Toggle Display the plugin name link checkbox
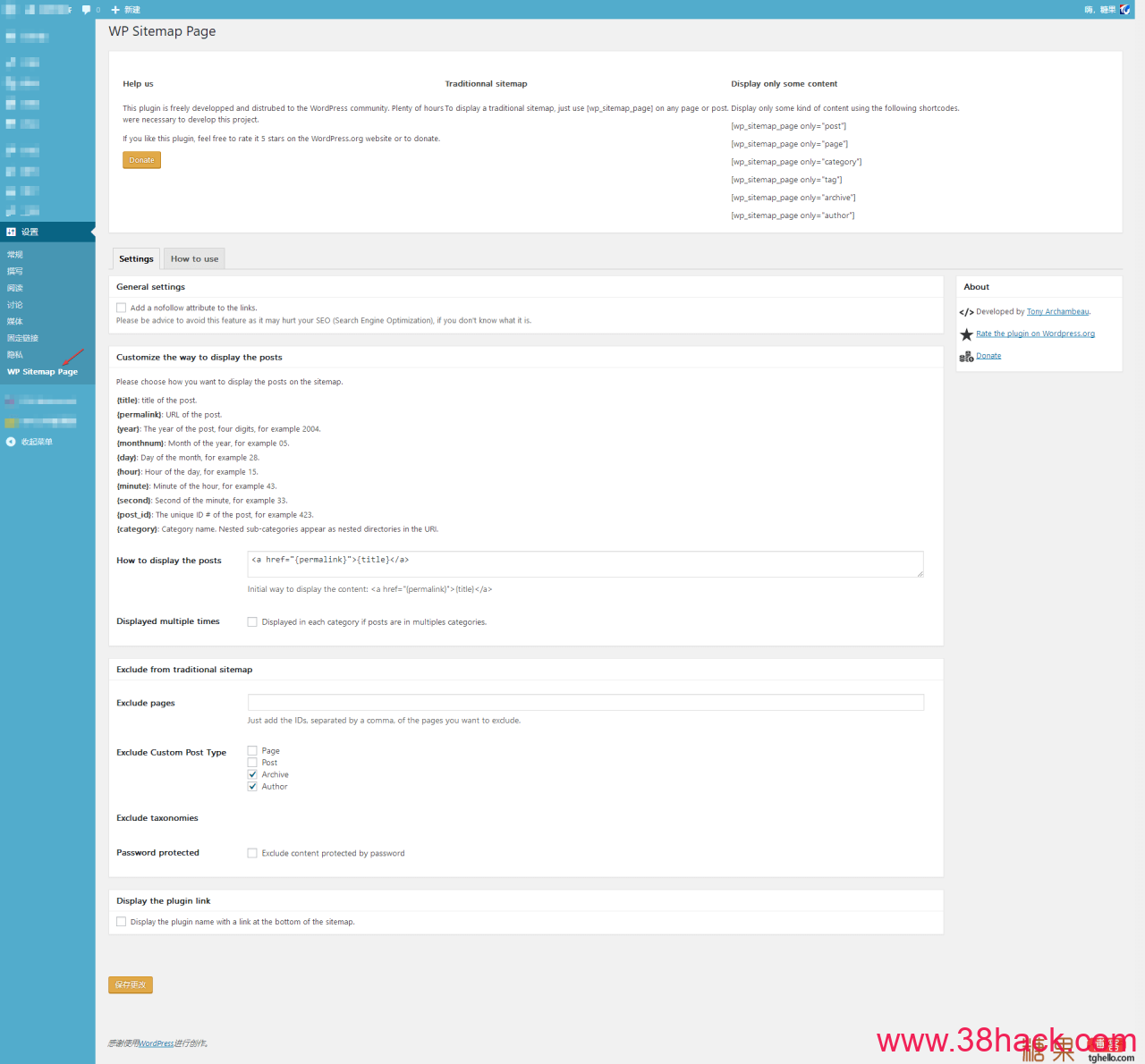This screenshot has width=1145, height=1064. click(121, 922)
